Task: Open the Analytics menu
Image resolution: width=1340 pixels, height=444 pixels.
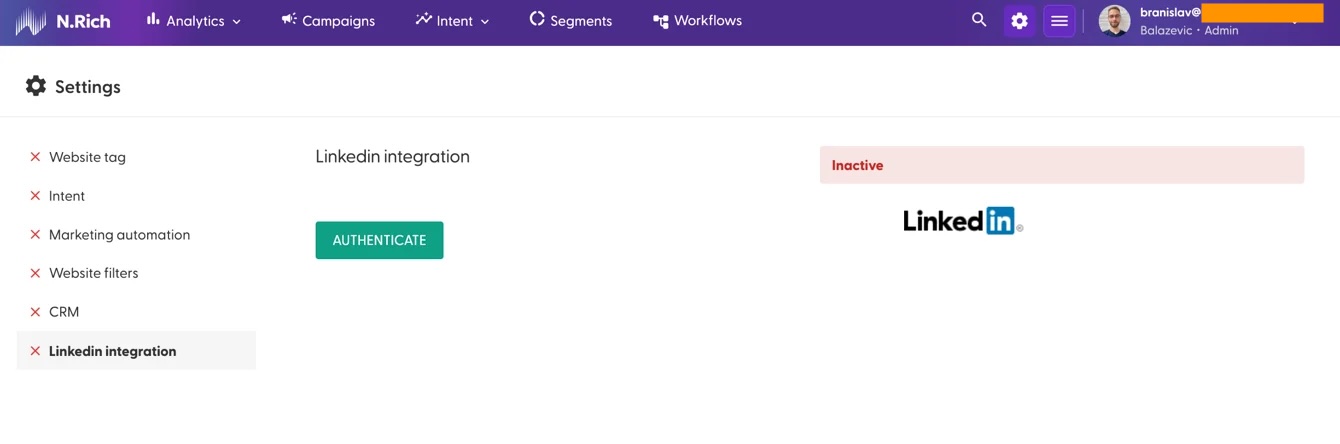Action: pyautogui.click(x=194, y=21)
